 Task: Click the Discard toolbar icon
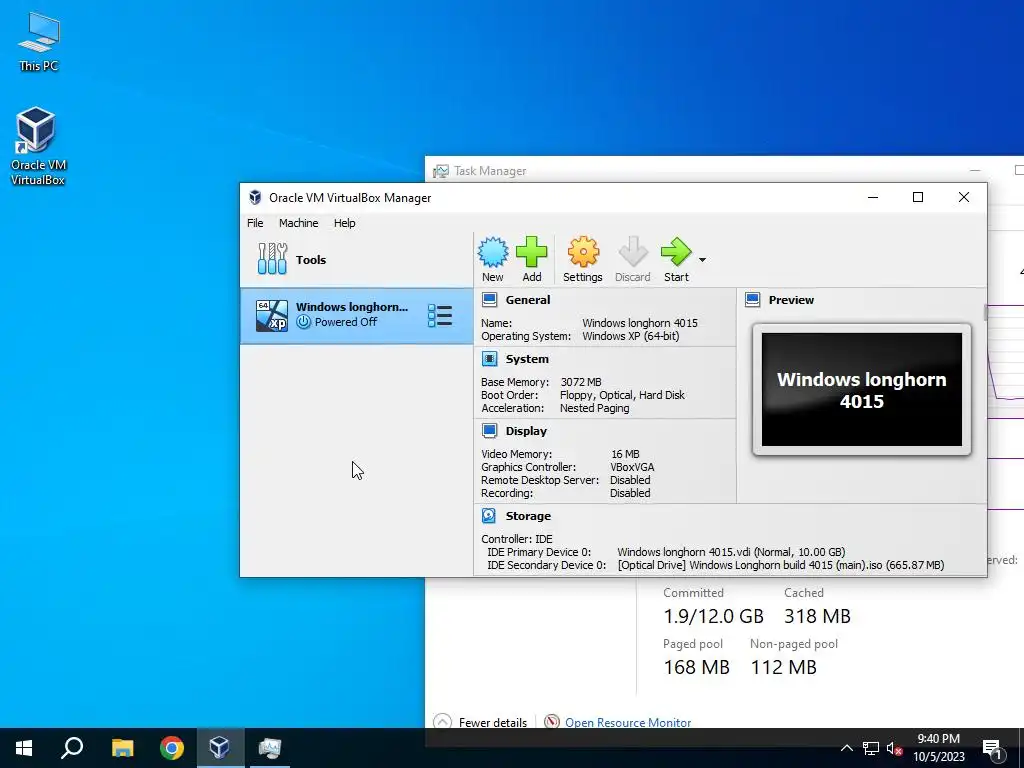coord(632,259)
